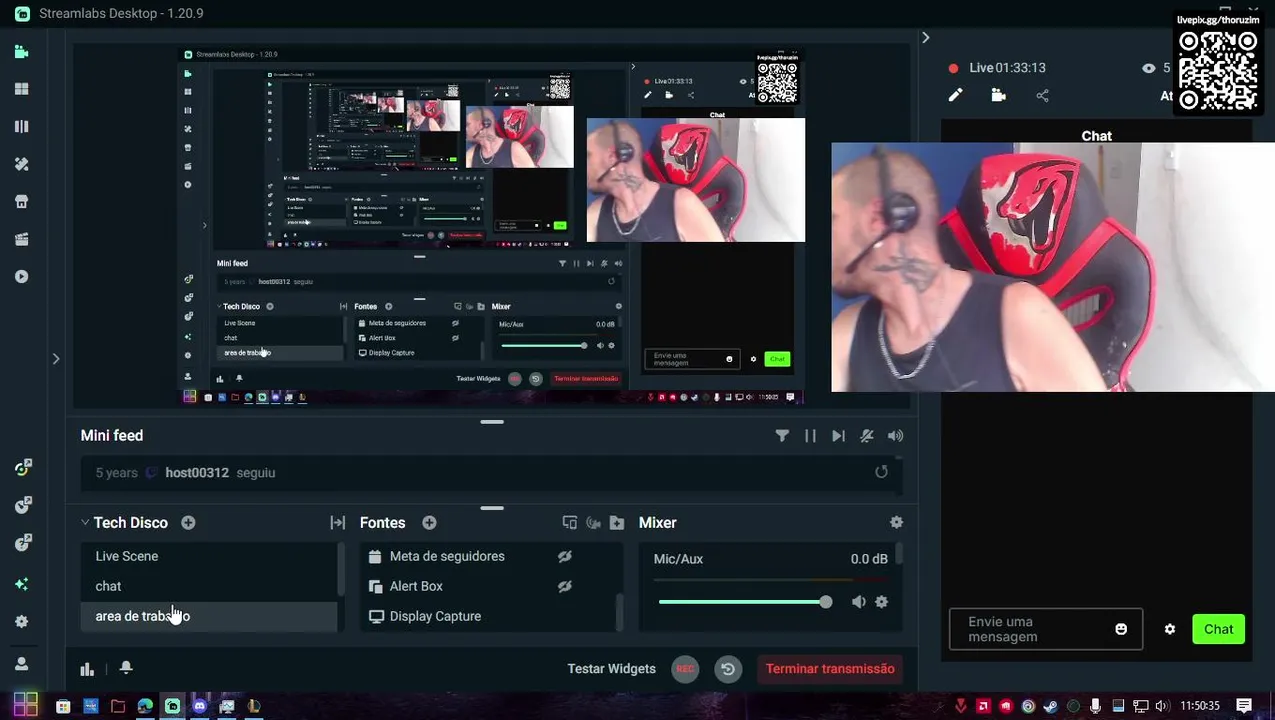Click Terminar transmissão to end stream
This screenshot has height=720, width=1275.
(830, 669)
